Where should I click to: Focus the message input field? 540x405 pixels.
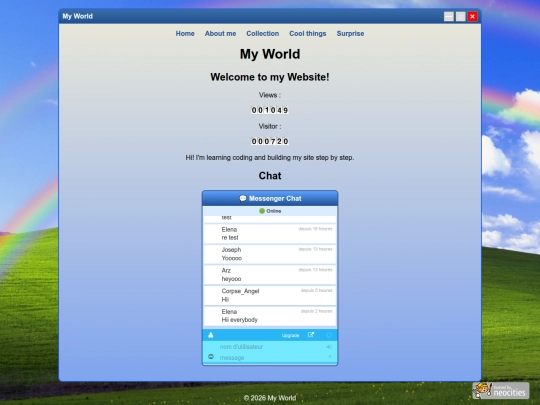pos(271,358)
